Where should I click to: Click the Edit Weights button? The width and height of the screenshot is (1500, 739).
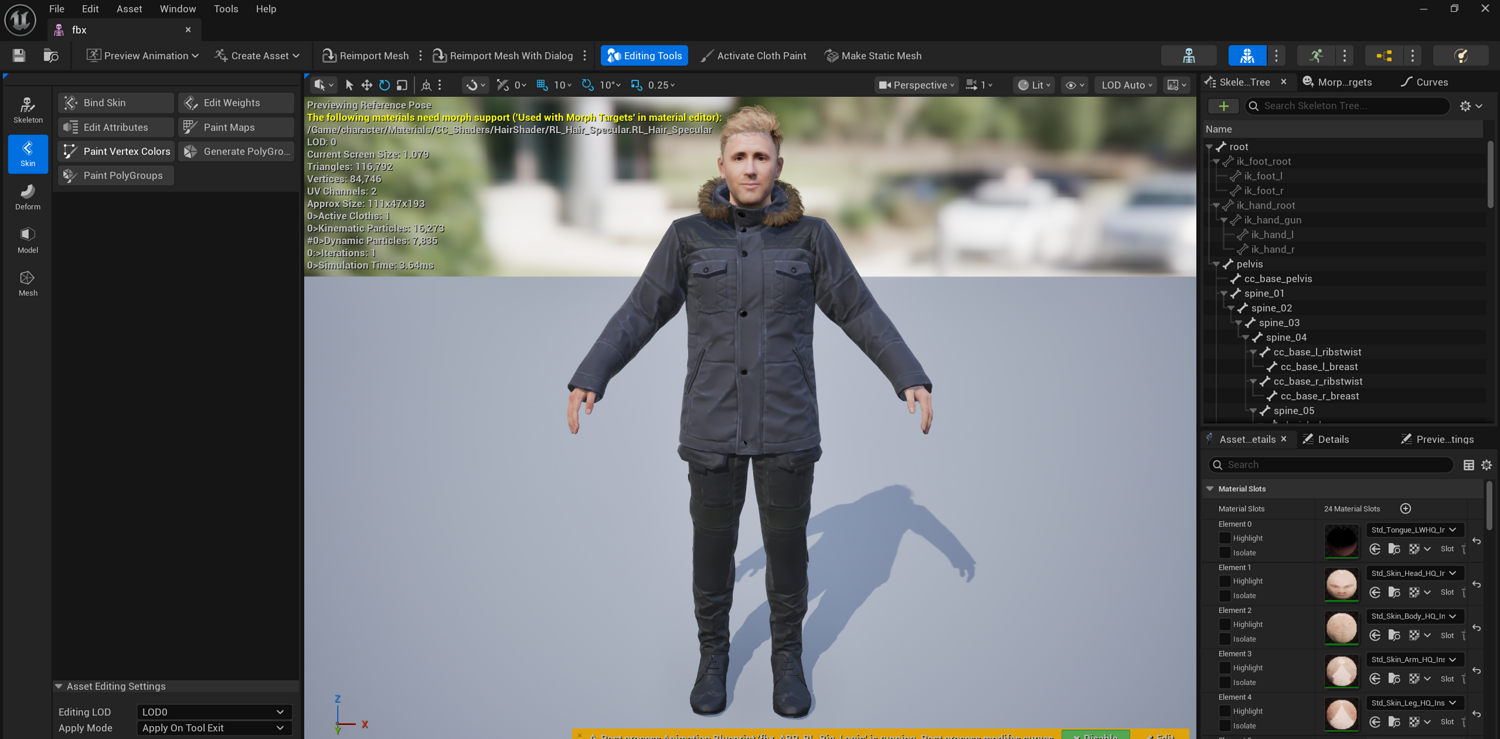coord(236,103)
